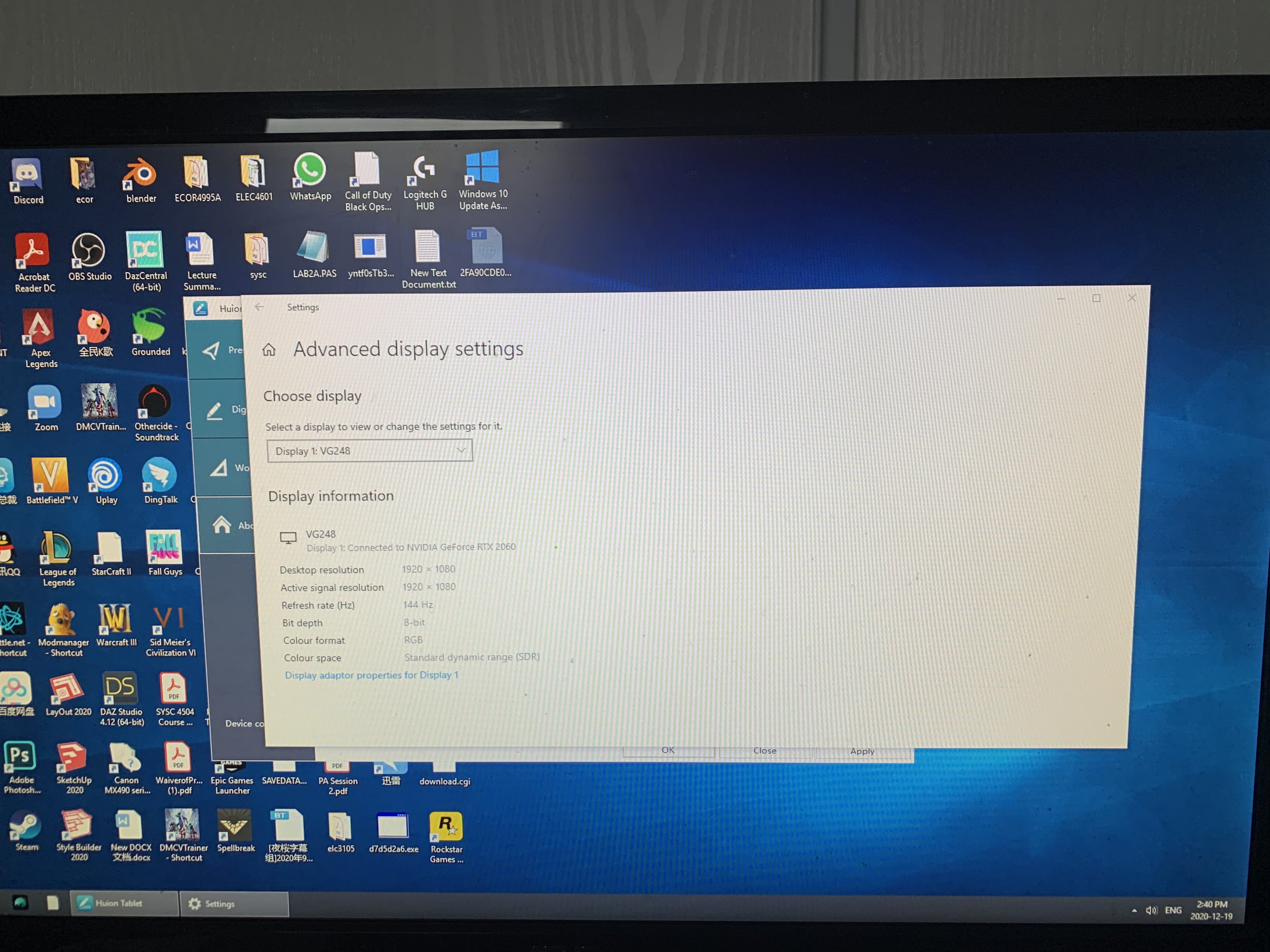Open the taskbar clock and date

pos(1212,911)
